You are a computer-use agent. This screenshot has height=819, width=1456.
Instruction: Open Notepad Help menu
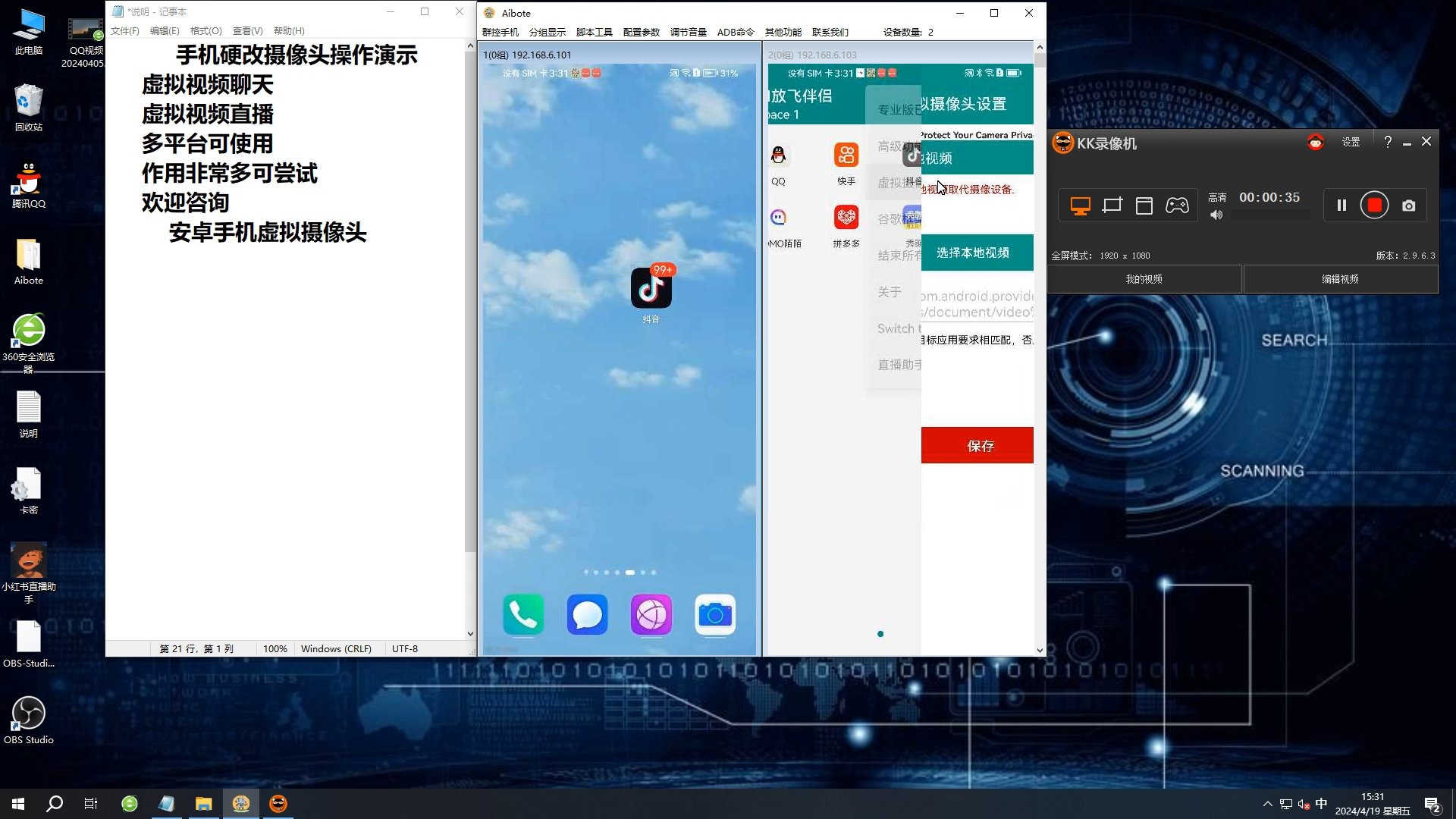coord(289,31)
